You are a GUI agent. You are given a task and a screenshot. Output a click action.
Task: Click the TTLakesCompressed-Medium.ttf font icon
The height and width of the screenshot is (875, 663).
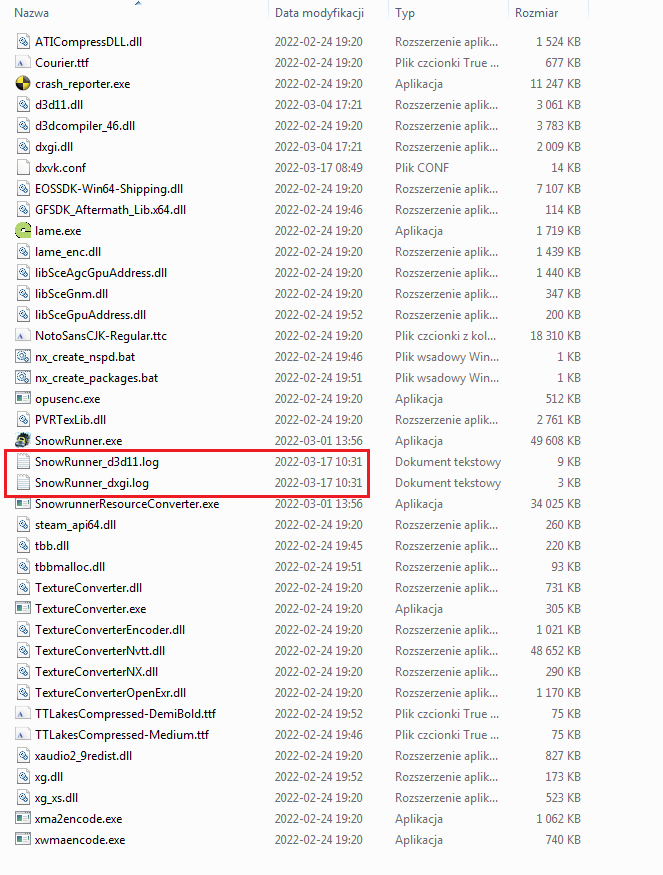(x=23, y=734)
